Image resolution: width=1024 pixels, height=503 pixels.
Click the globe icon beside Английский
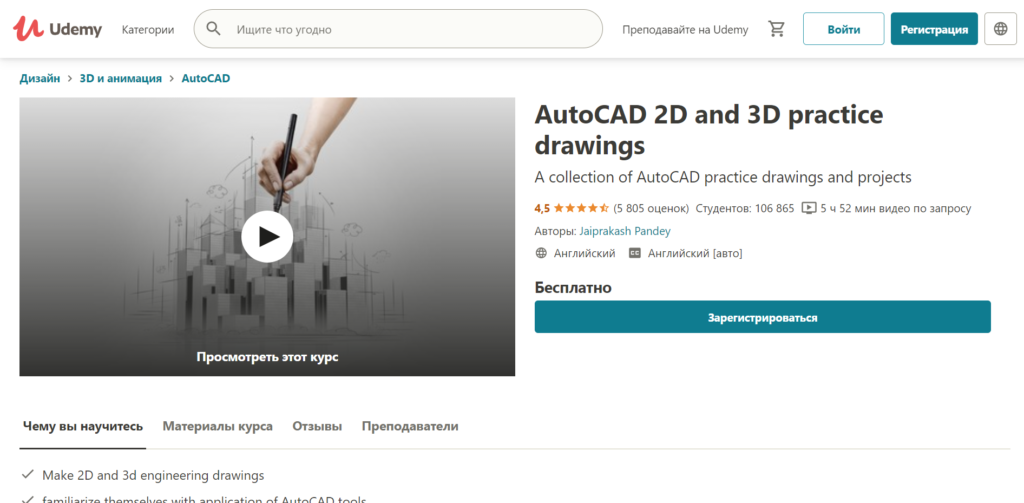pos(542,254)
